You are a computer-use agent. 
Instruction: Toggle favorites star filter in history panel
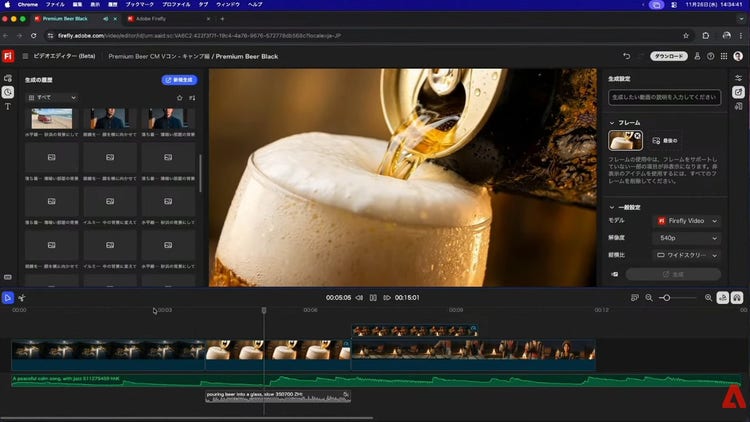pyautogui.click(x=179, y=98)
